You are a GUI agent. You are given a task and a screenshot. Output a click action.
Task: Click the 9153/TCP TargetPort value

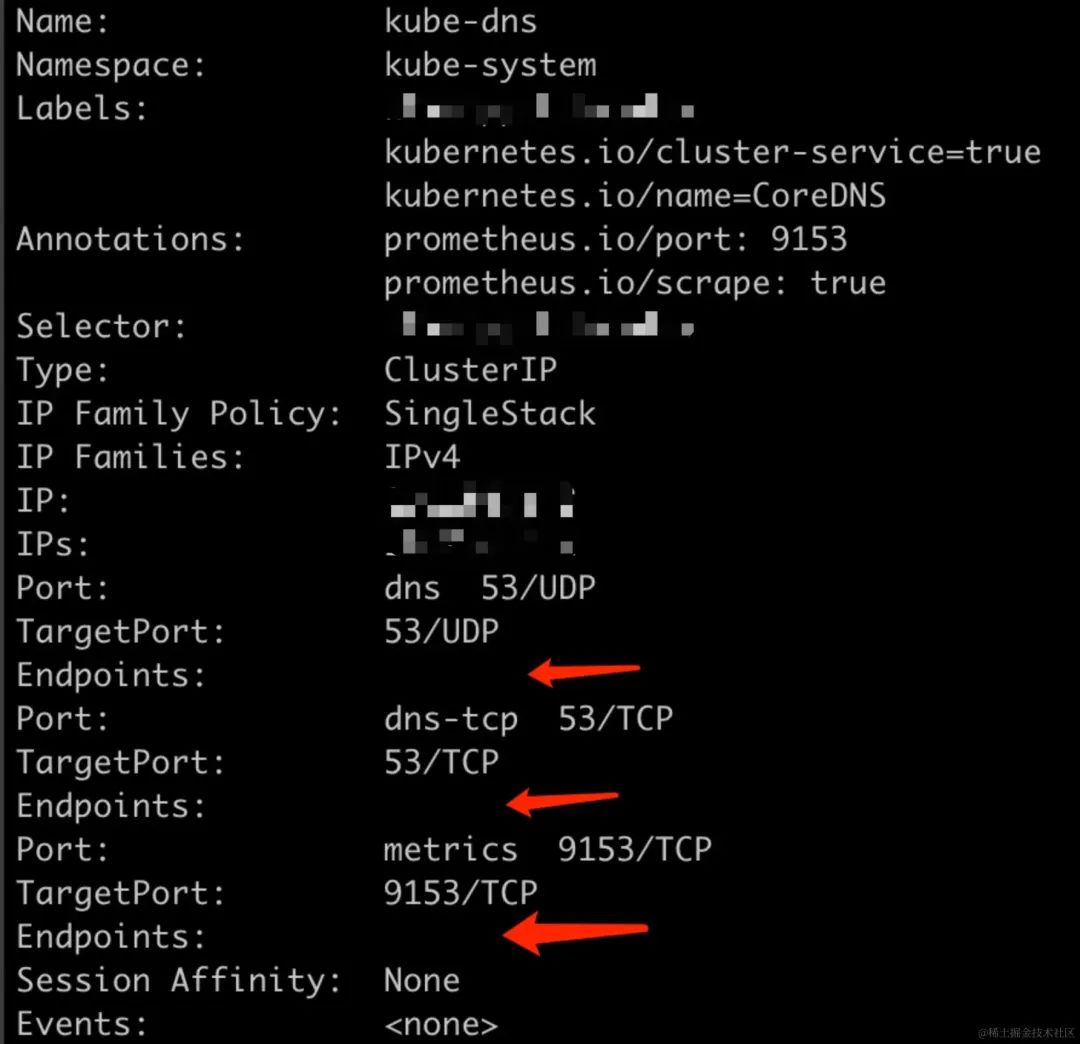460,893
